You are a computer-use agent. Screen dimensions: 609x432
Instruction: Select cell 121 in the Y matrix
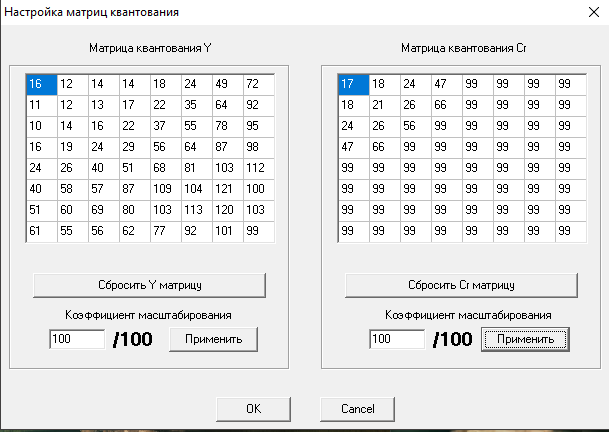228,190
